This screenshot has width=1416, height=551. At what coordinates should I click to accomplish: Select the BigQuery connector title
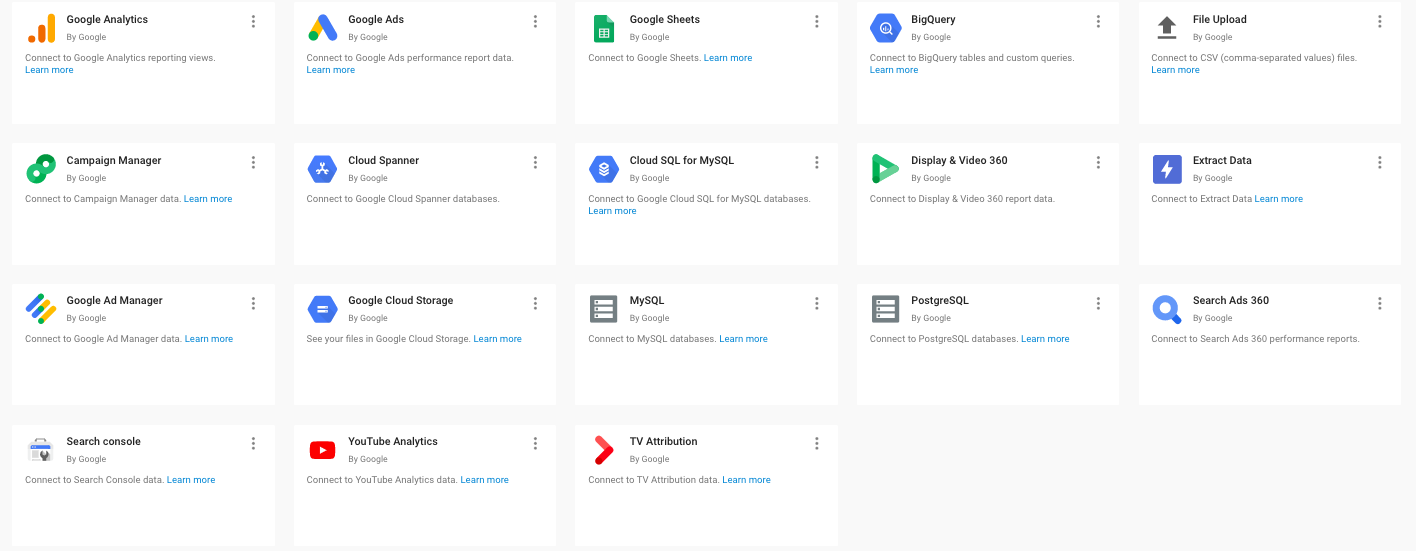click(x=933, y=19)
